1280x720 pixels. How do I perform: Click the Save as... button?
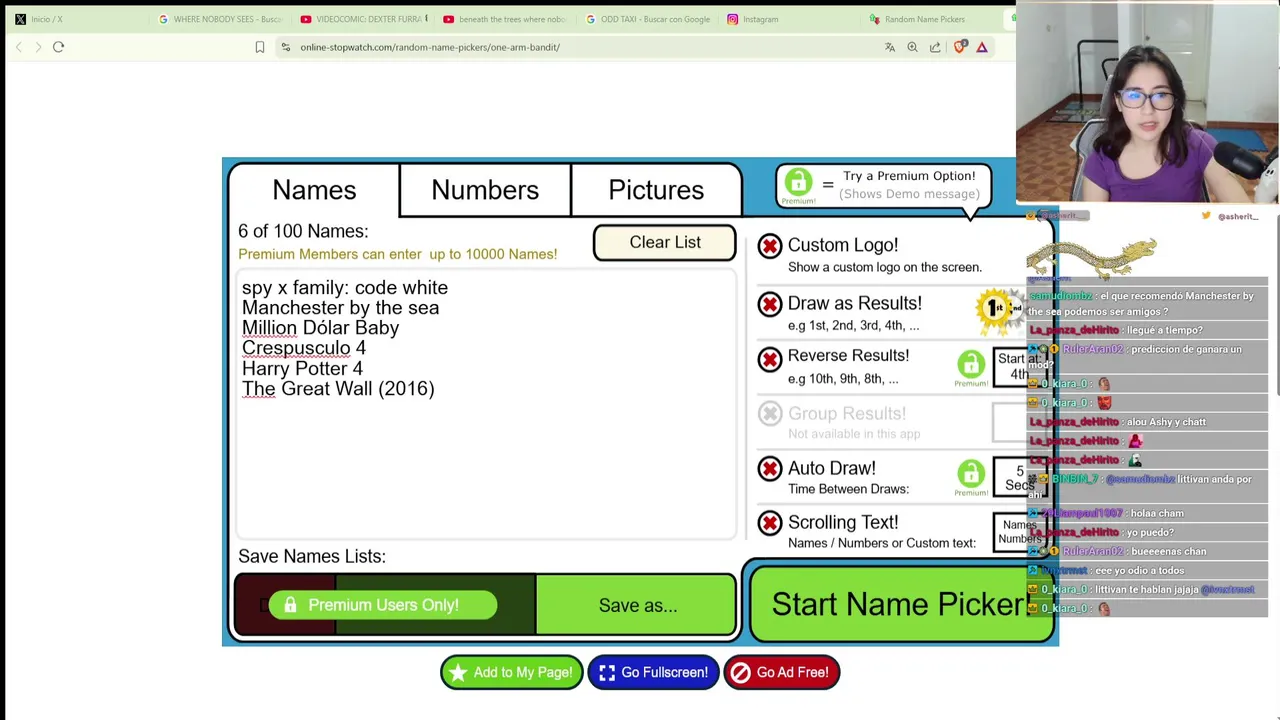(x=637, y=605)
